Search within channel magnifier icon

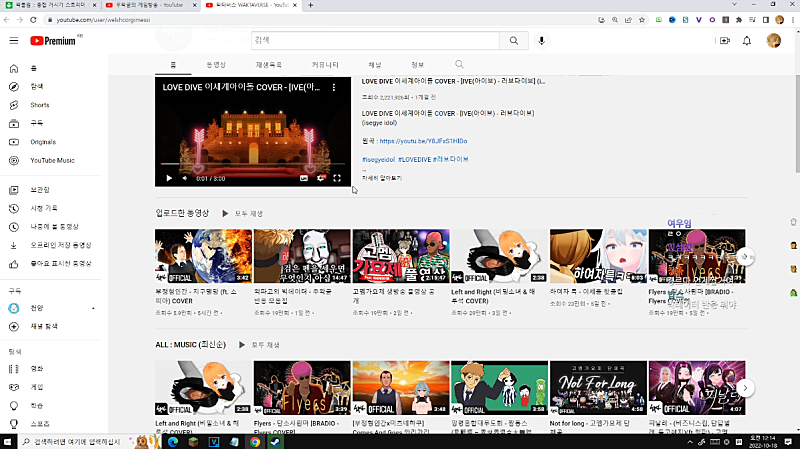tap(459, 64)
